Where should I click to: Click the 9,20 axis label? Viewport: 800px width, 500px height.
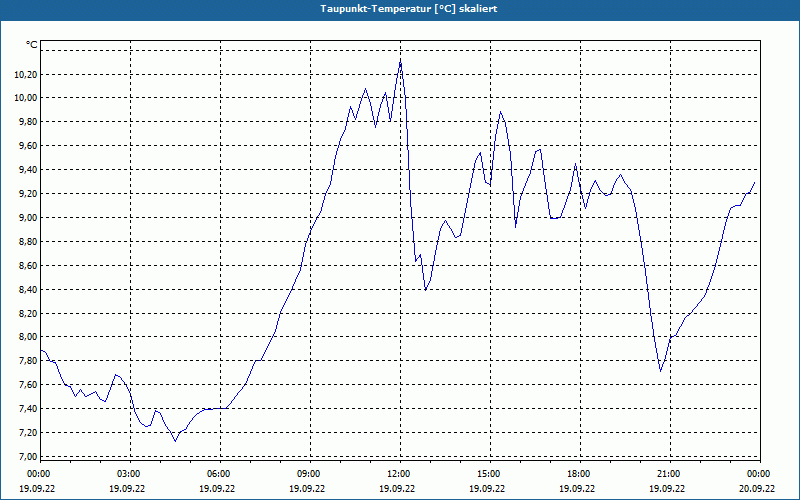[x=28, y=193]
